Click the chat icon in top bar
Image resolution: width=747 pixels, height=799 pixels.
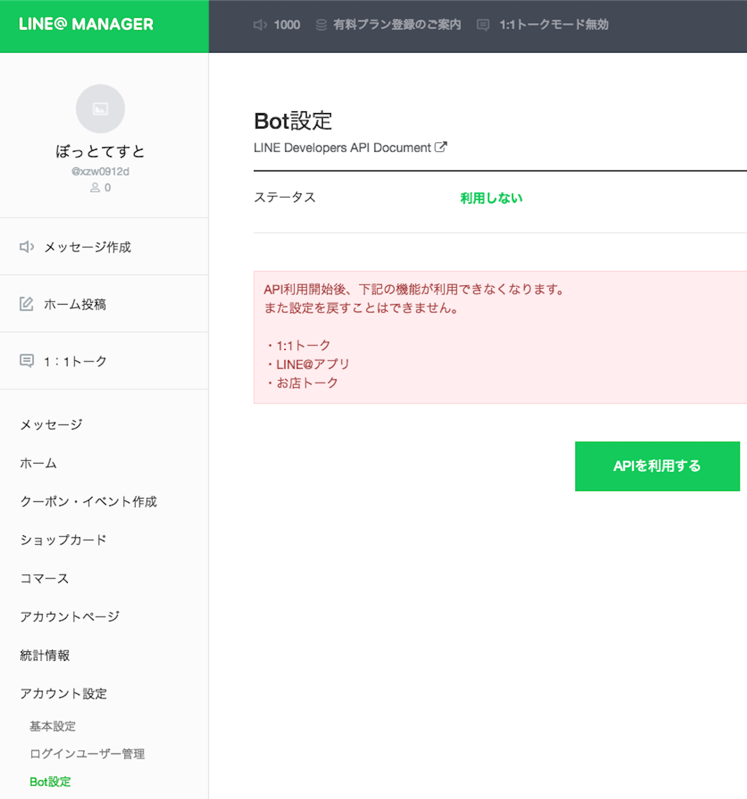483,24
